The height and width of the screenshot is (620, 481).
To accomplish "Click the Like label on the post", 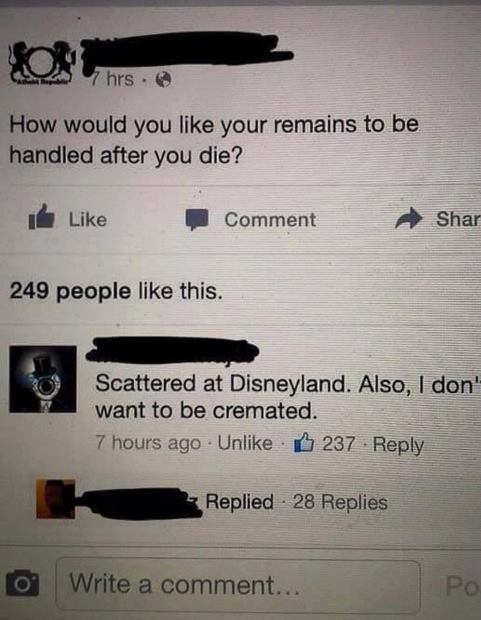I will (88, 219).
